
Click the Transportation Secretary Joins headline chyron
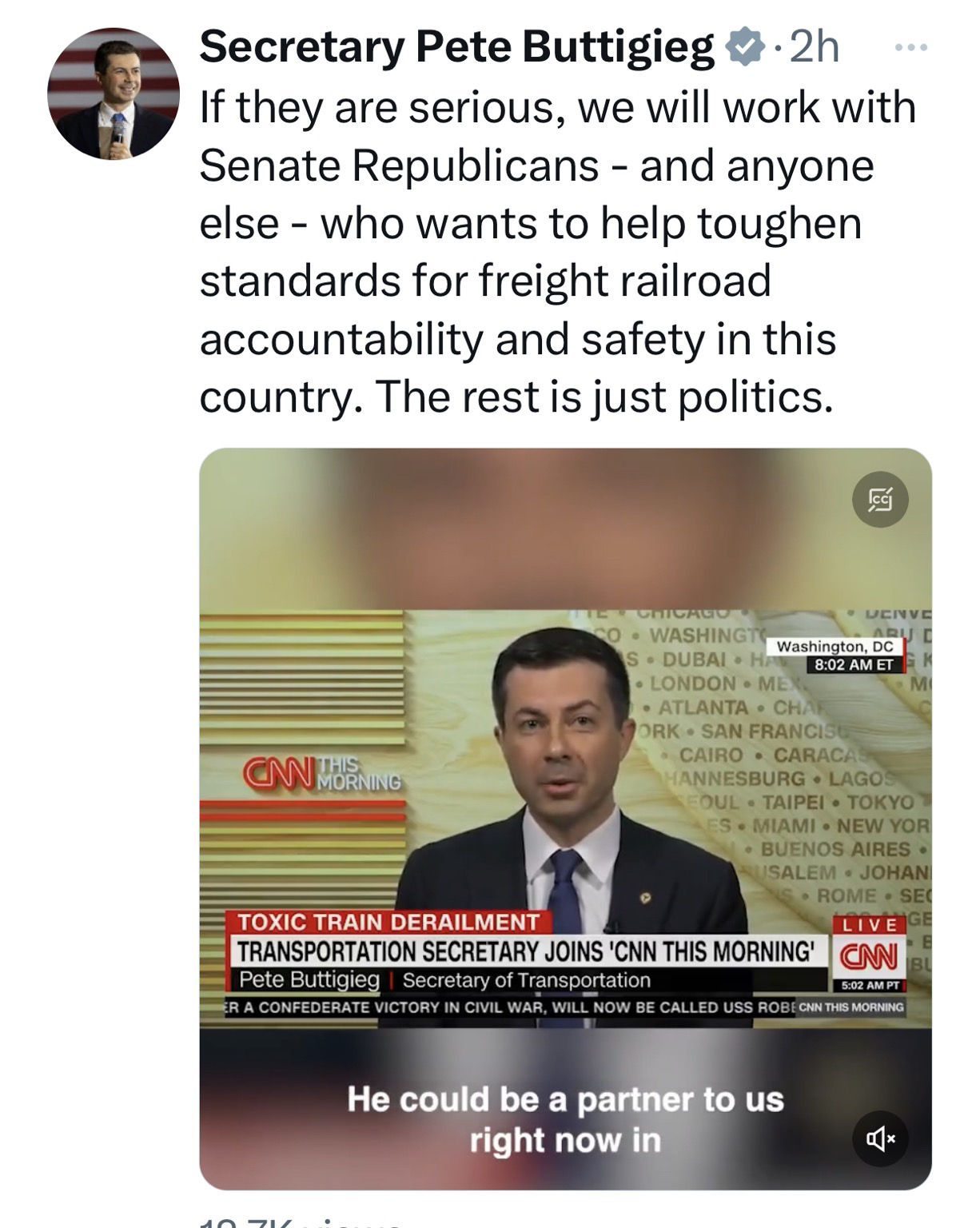526,951
